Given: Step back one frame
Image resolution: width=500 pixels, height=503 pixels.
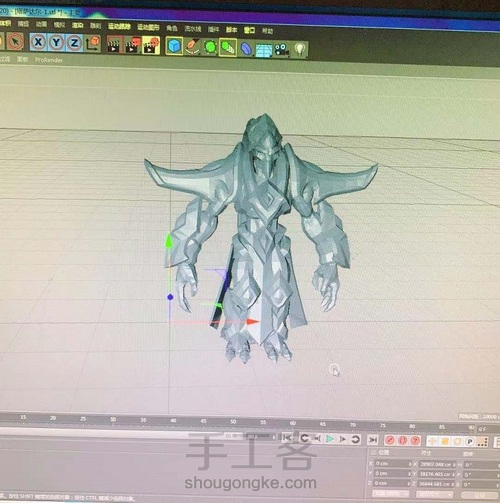Looking at the screenshot, I should click(x=317, y=439).
